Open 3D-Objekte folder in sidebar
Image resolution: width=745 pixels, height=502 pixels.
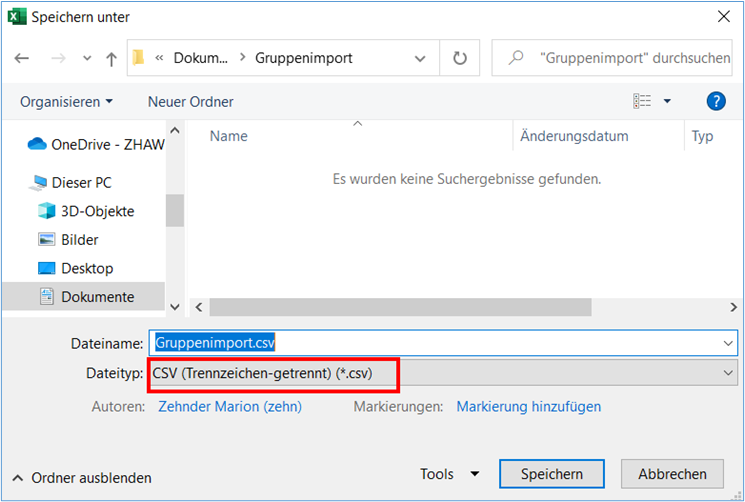[x=97, y=211]
